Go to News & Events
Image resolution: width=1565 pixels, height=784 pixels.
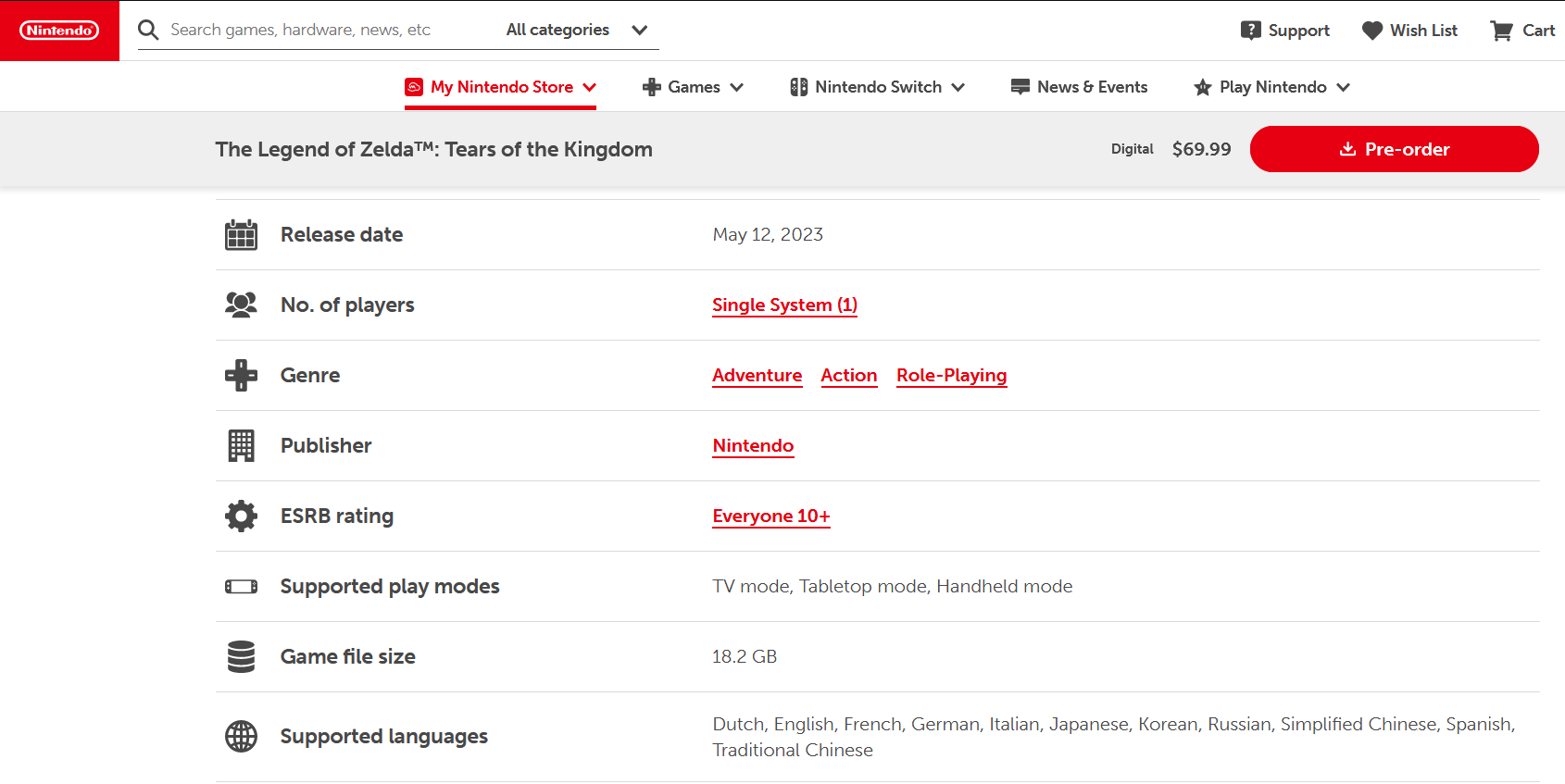[x=1080, y=87]
